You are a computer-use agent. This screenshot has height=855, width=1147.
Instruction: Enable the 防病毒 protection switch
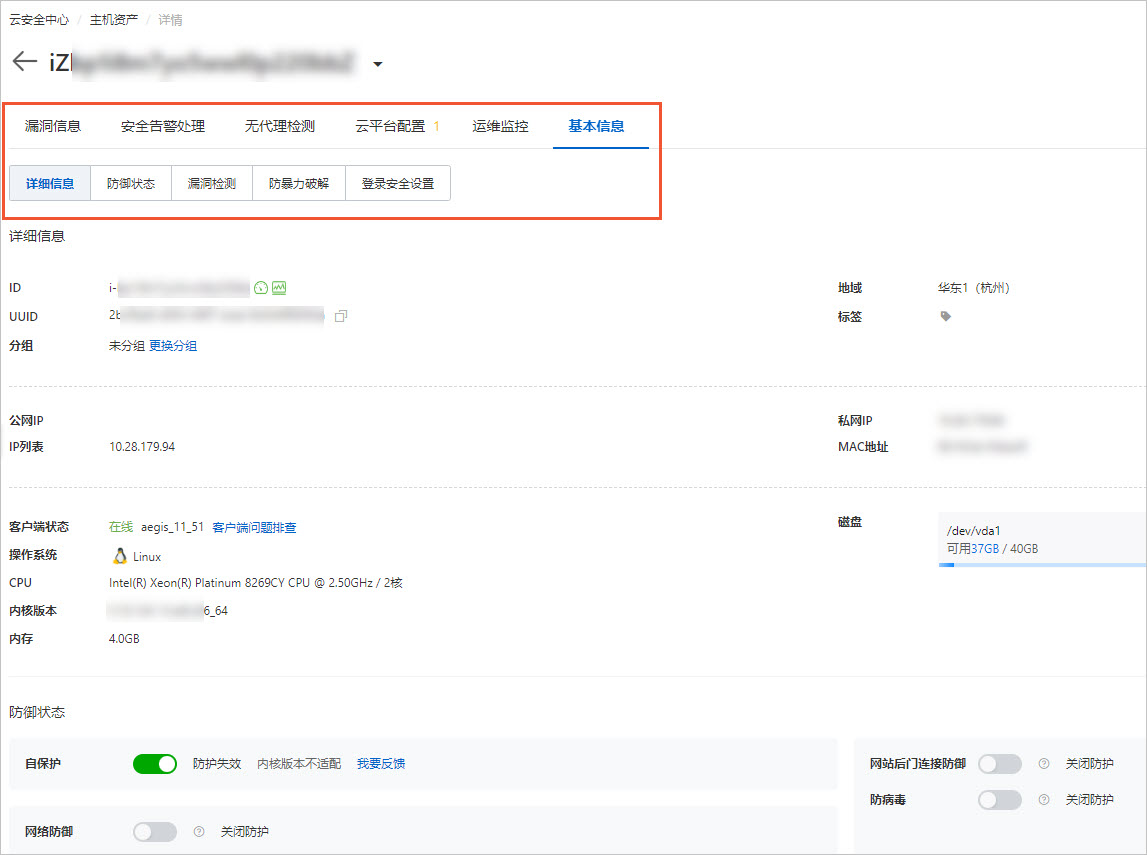click(x=999, y=799)
